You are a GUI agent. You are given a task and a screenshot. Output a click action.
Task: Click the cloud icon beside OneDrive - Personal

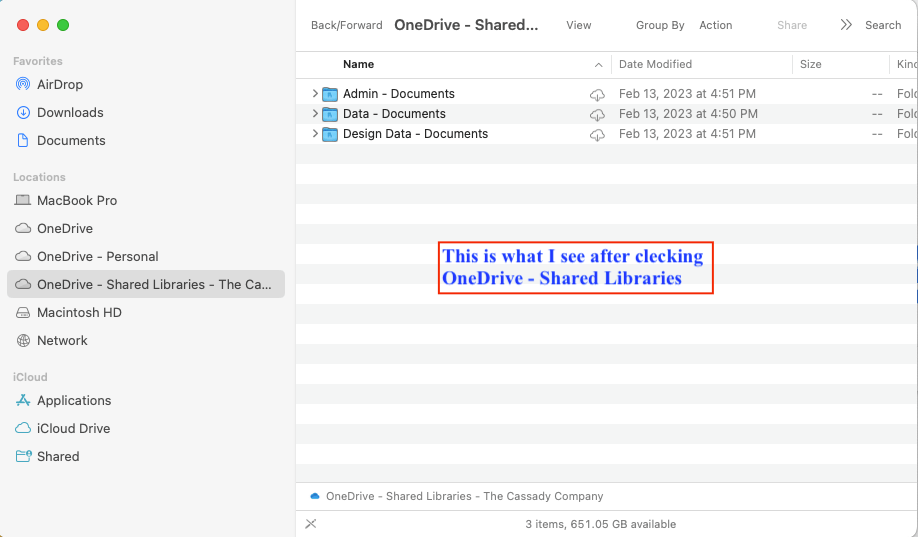[23, 256]
